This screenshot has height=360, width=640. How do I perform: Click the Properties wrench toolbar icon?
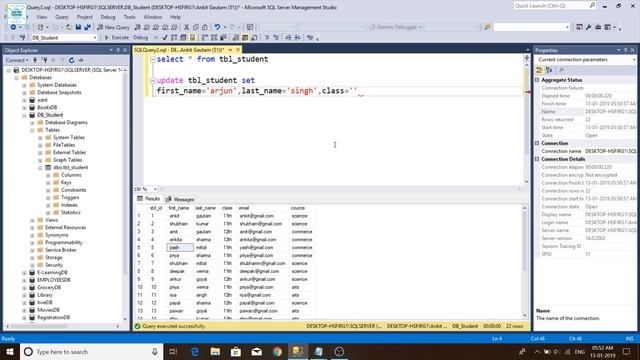click(588, 27)
